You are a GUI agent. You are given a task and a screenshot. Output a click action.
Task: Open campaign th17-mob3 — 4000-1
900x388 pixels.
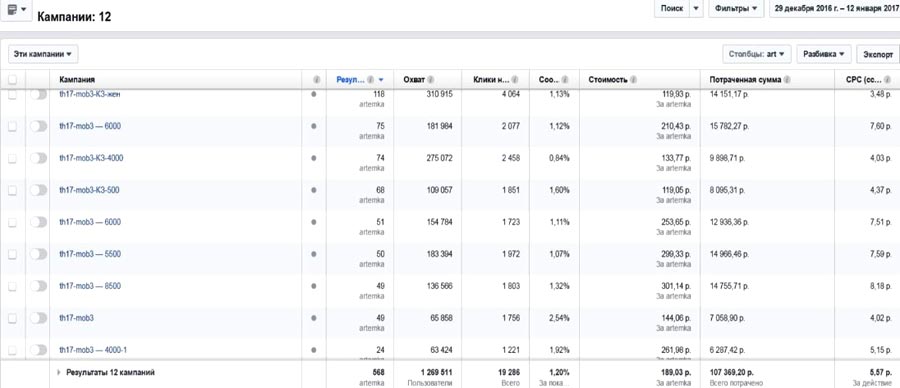pos(93,350)
